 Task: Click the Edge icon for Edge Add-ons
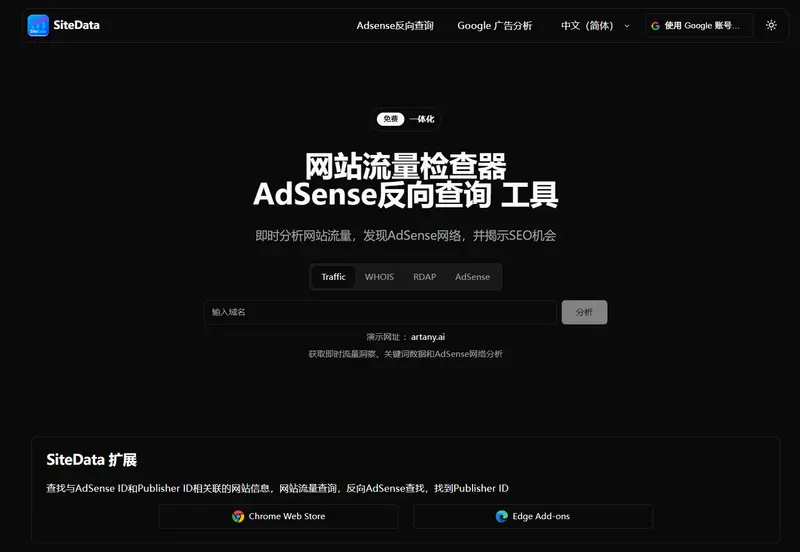502,516
